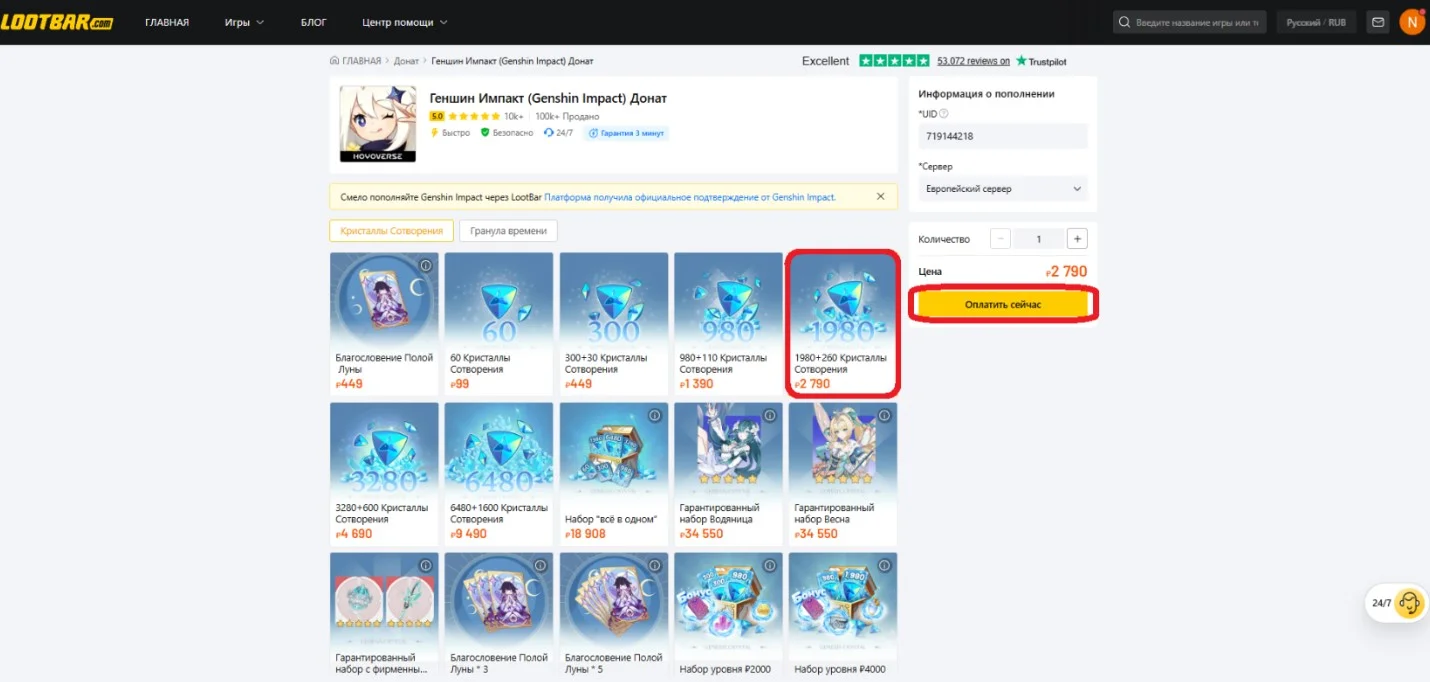Increase quantity with the plus button

coord(1077,239)
